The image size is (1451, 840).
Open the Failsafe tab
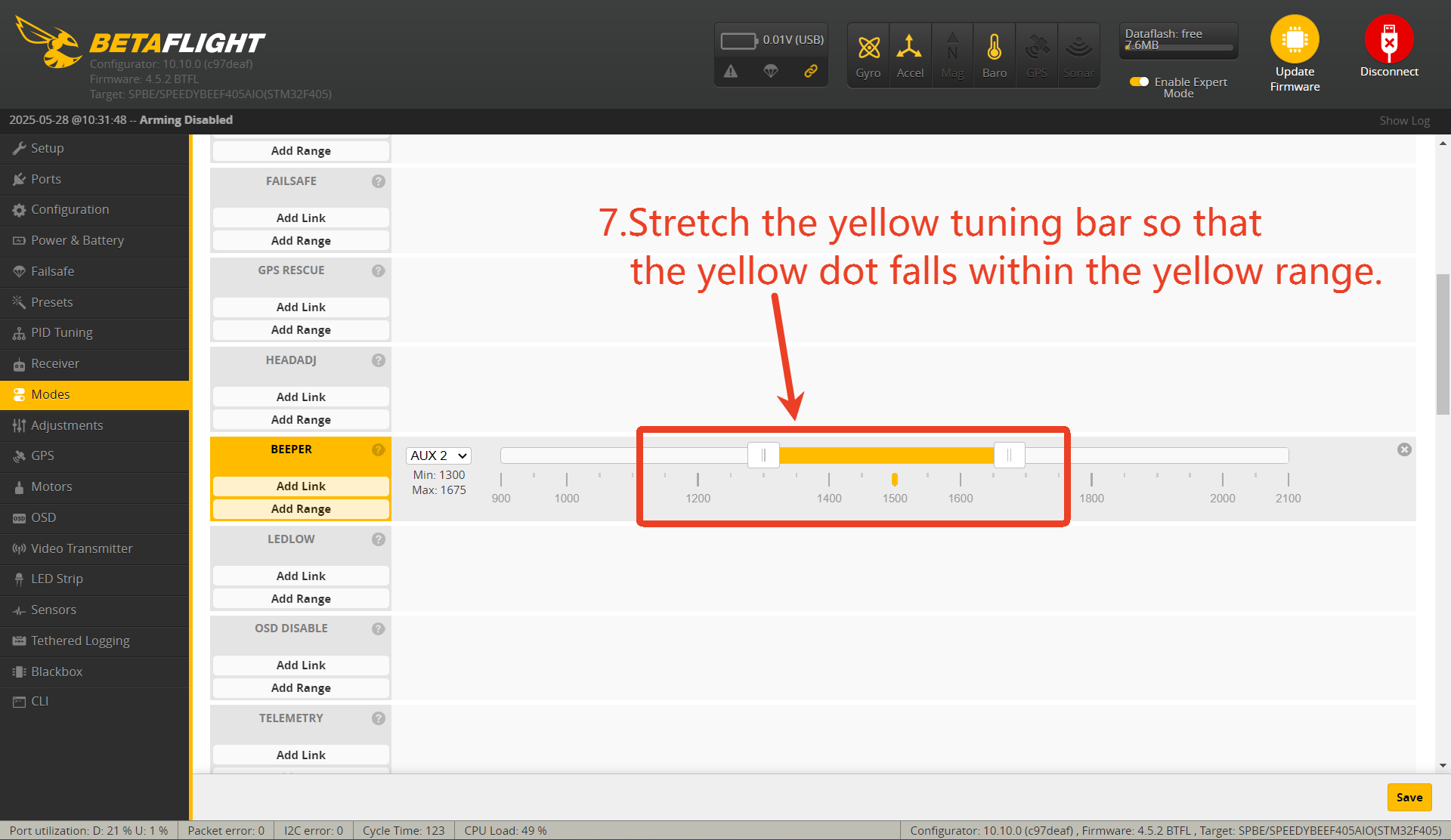(94, 272)
